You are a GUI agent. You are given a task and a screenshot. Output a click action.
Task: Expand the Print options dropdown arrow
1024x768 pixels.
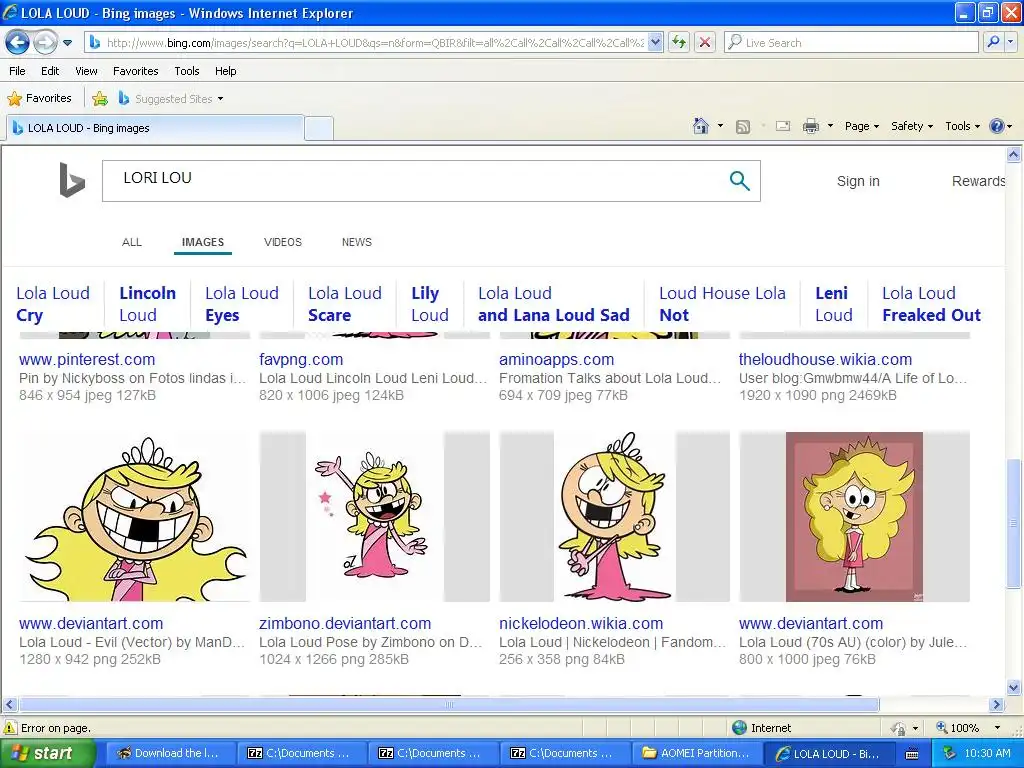click(830, 126)
